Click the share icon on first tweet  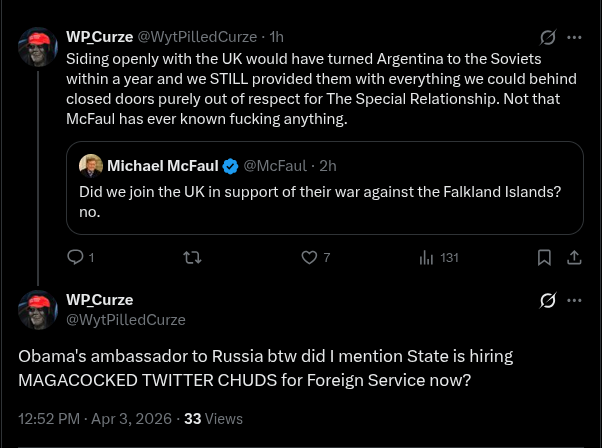coord(574,257)
